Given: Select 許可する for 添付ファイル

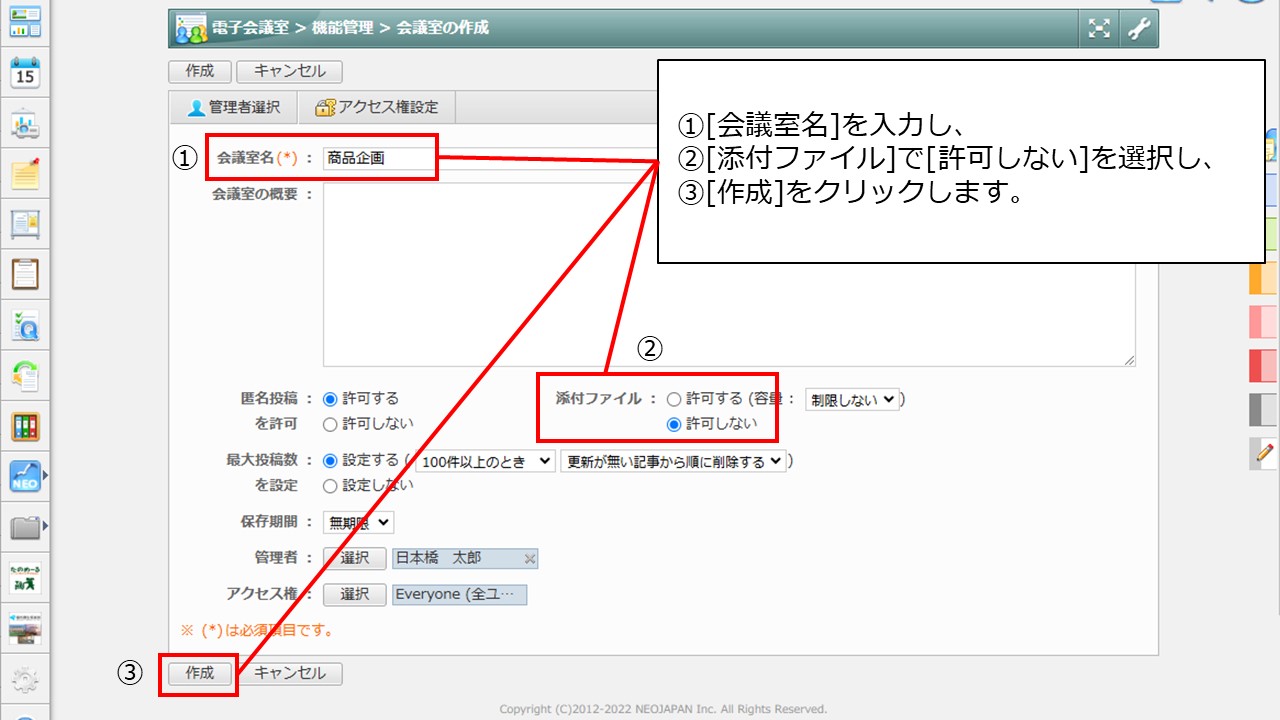Looking at the screenshot, I should pyautogui.click(x=673, y=399).
